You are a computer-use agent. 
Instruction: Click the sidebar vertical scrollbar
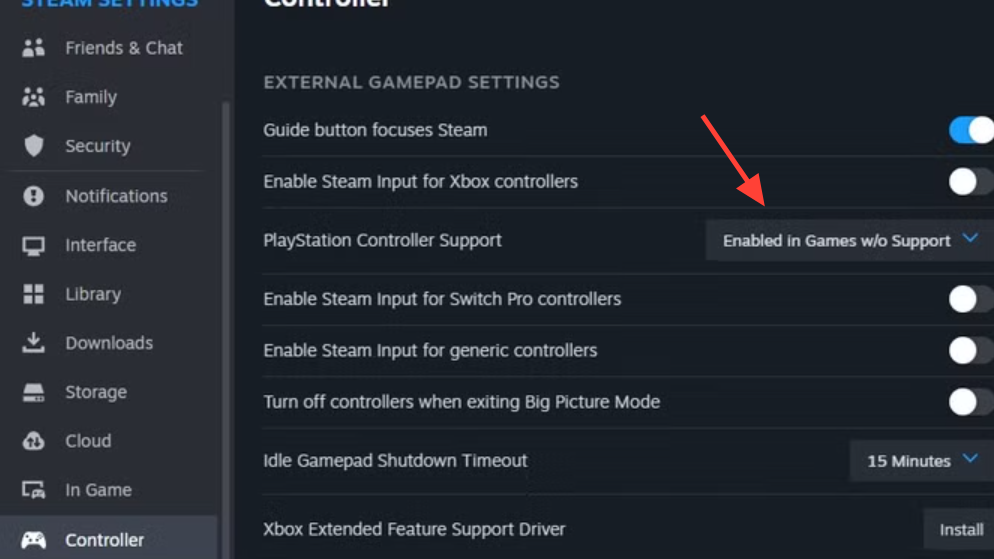point(226,300)
